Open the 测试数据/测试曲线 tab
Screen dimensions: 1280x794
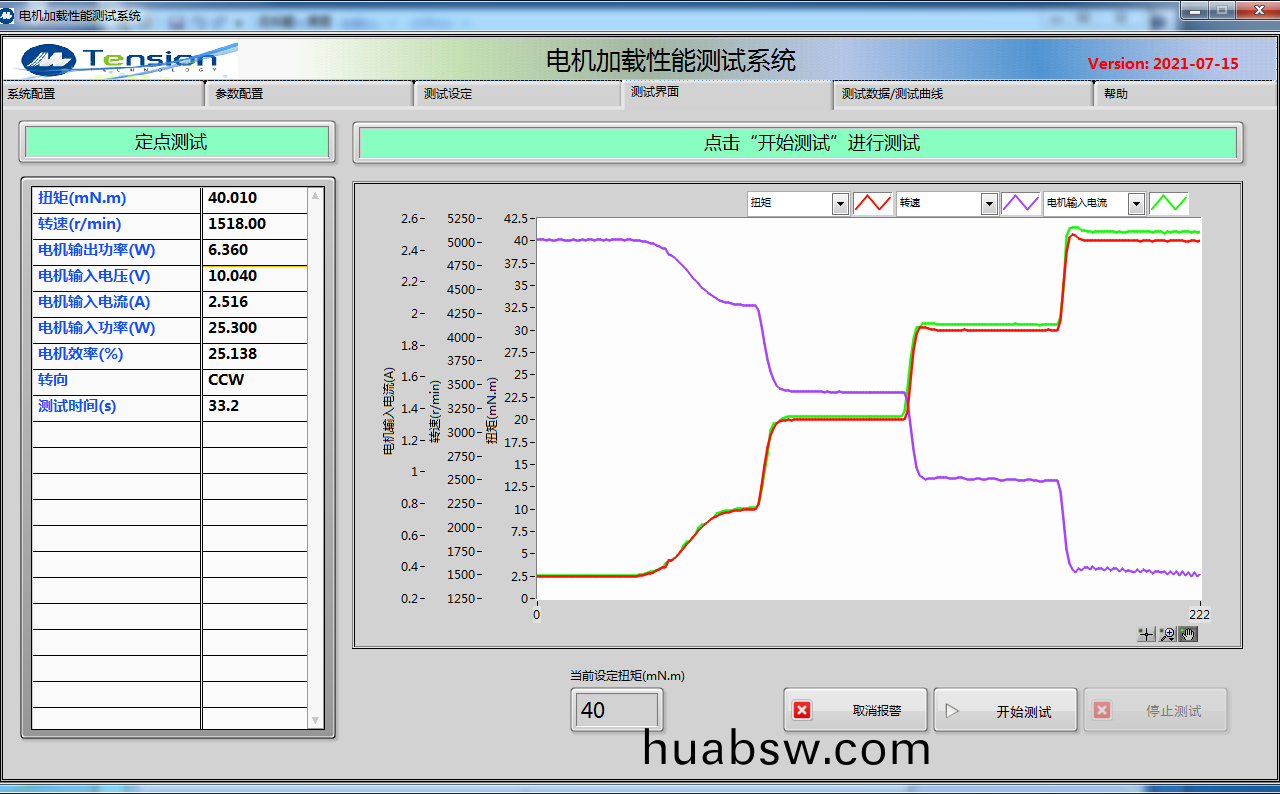960,94
